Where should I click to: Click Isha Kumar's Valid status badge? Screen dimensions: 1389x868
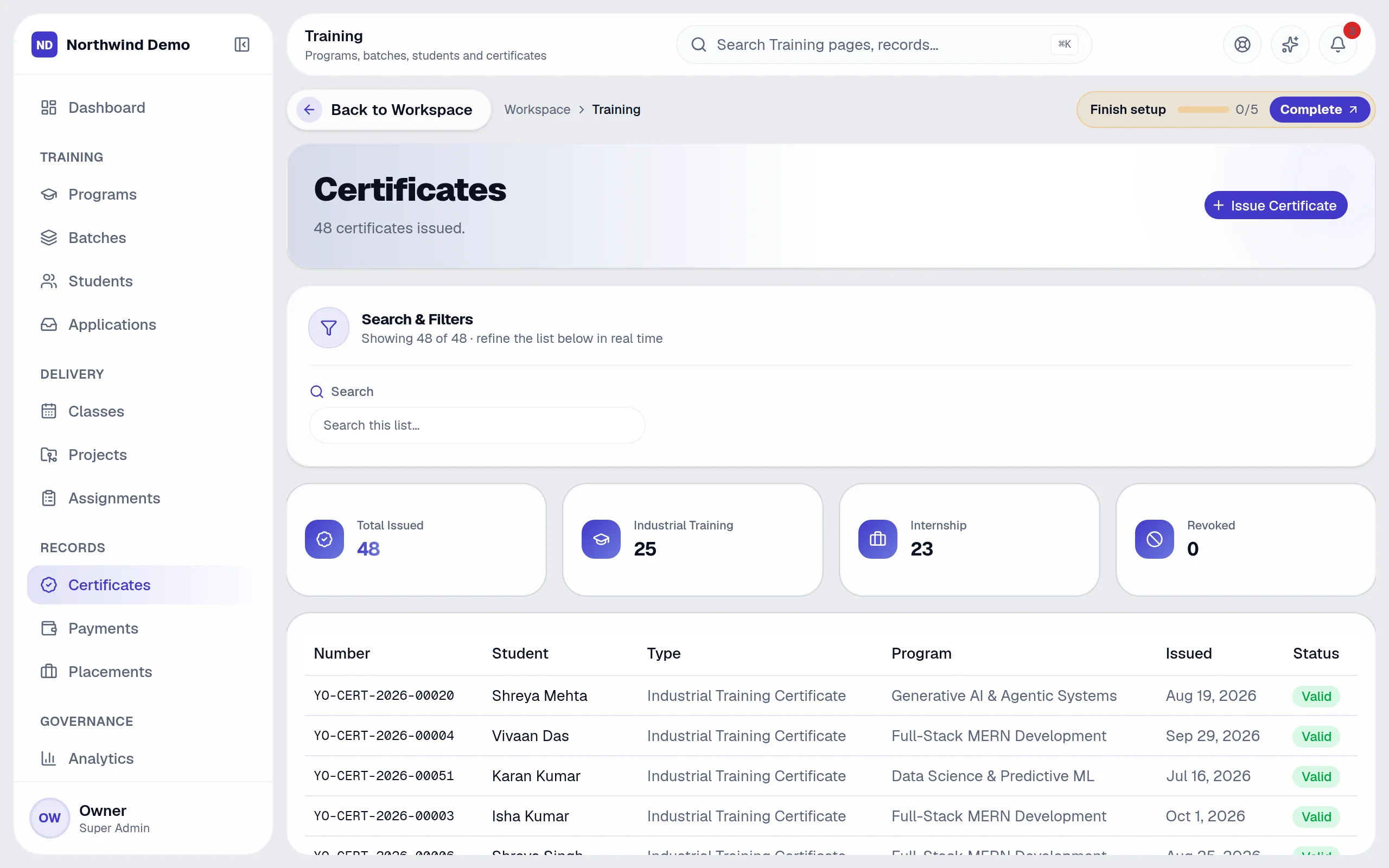pos(1316,816)
